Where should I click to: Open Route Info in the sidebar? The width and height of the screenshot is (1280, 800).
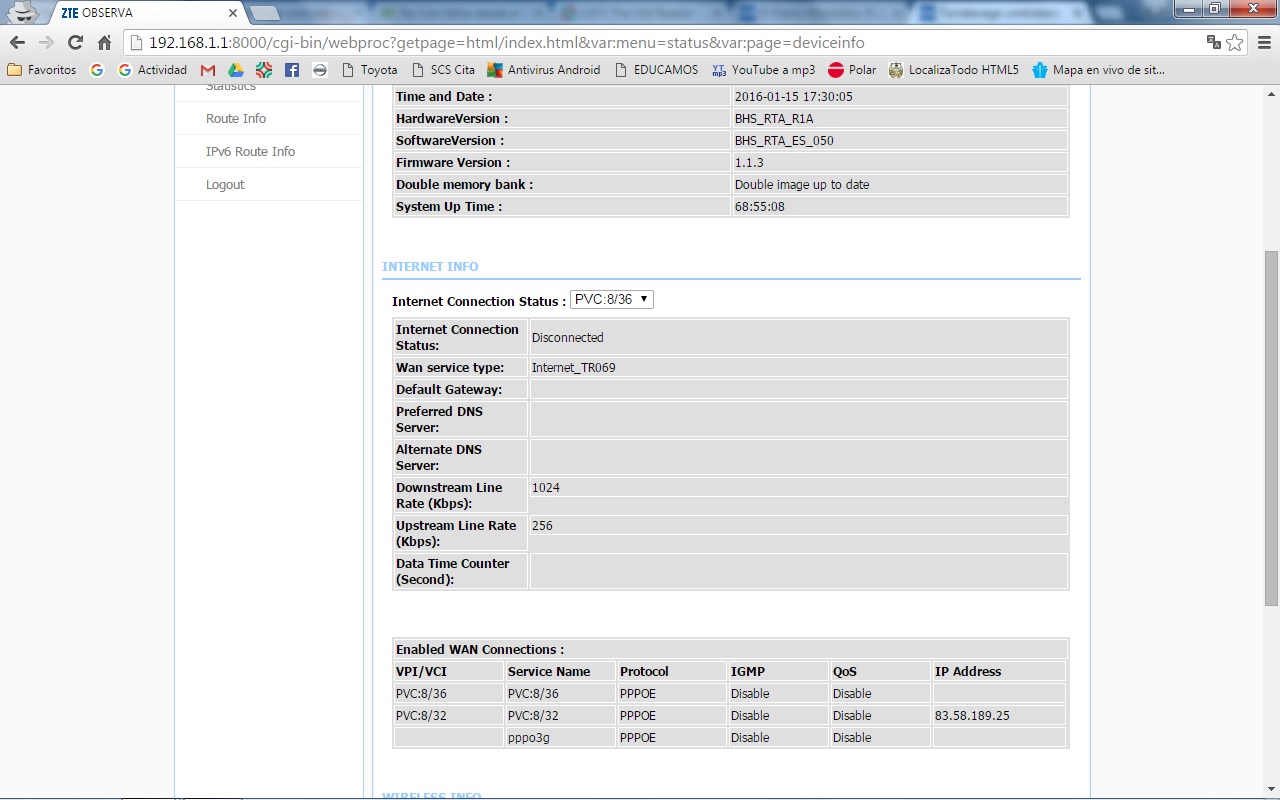(x=236, y=119)
